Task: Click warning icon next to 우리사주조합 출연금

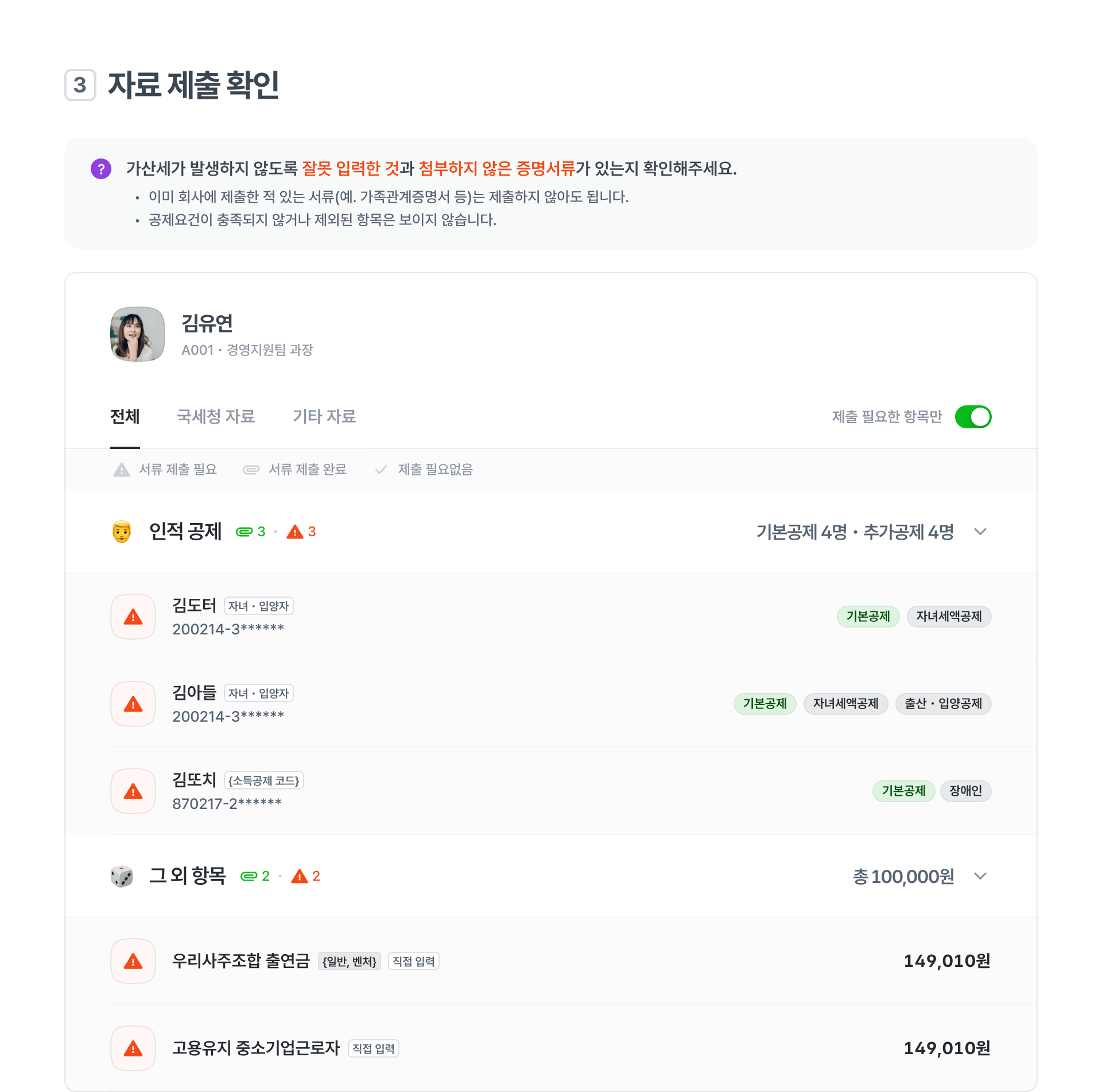Action: pyautogui.click(x=133, y=961)
